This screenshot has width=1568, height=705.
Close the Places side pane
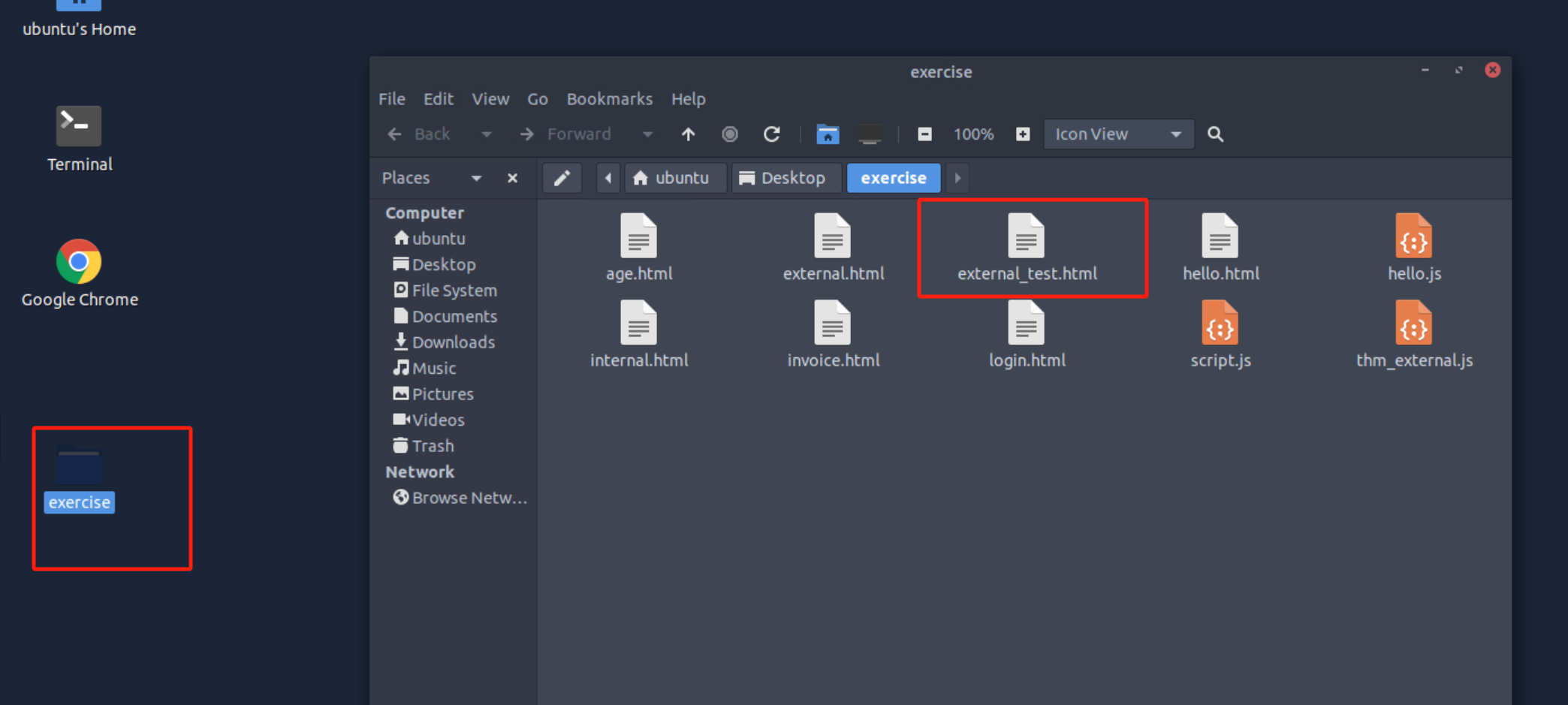pyautogui.click(x=512, y=178)
